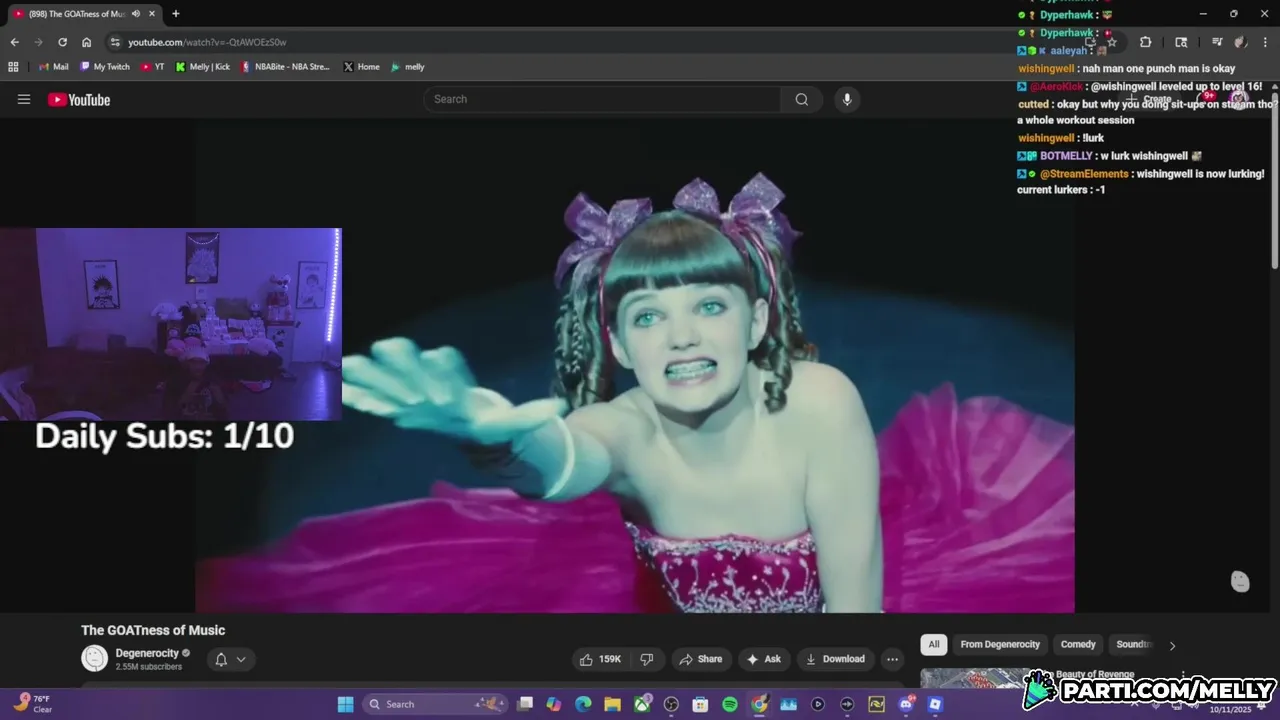Open the Degenerocity channel name link
1280x720 pixels.
(x=146, y=653)
